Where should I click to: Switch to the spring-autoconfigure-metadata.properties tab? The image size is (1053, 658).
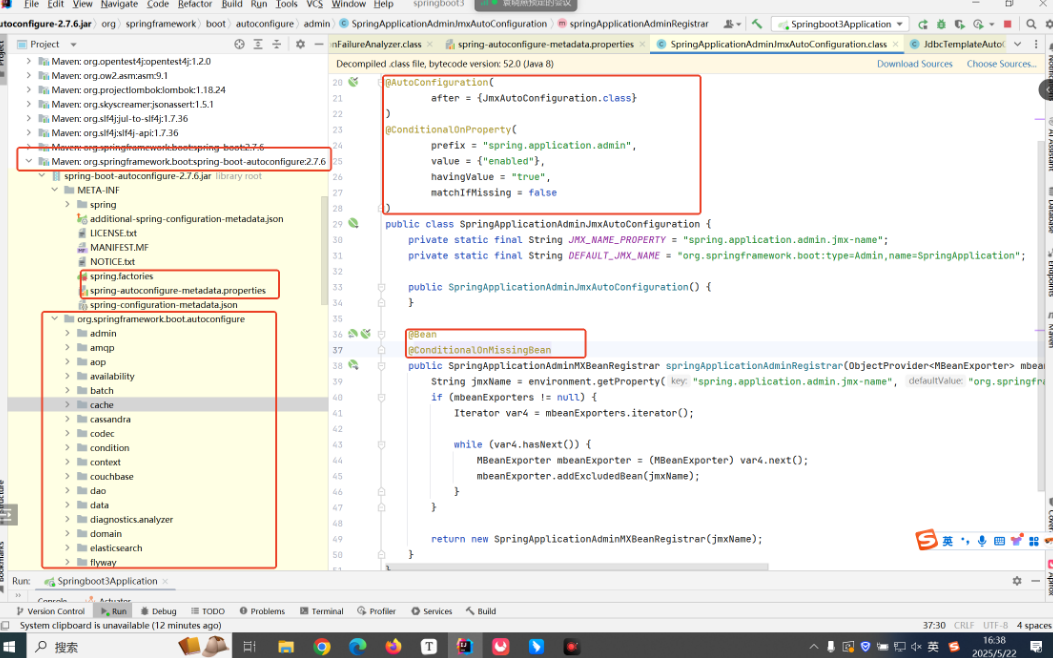545,44
